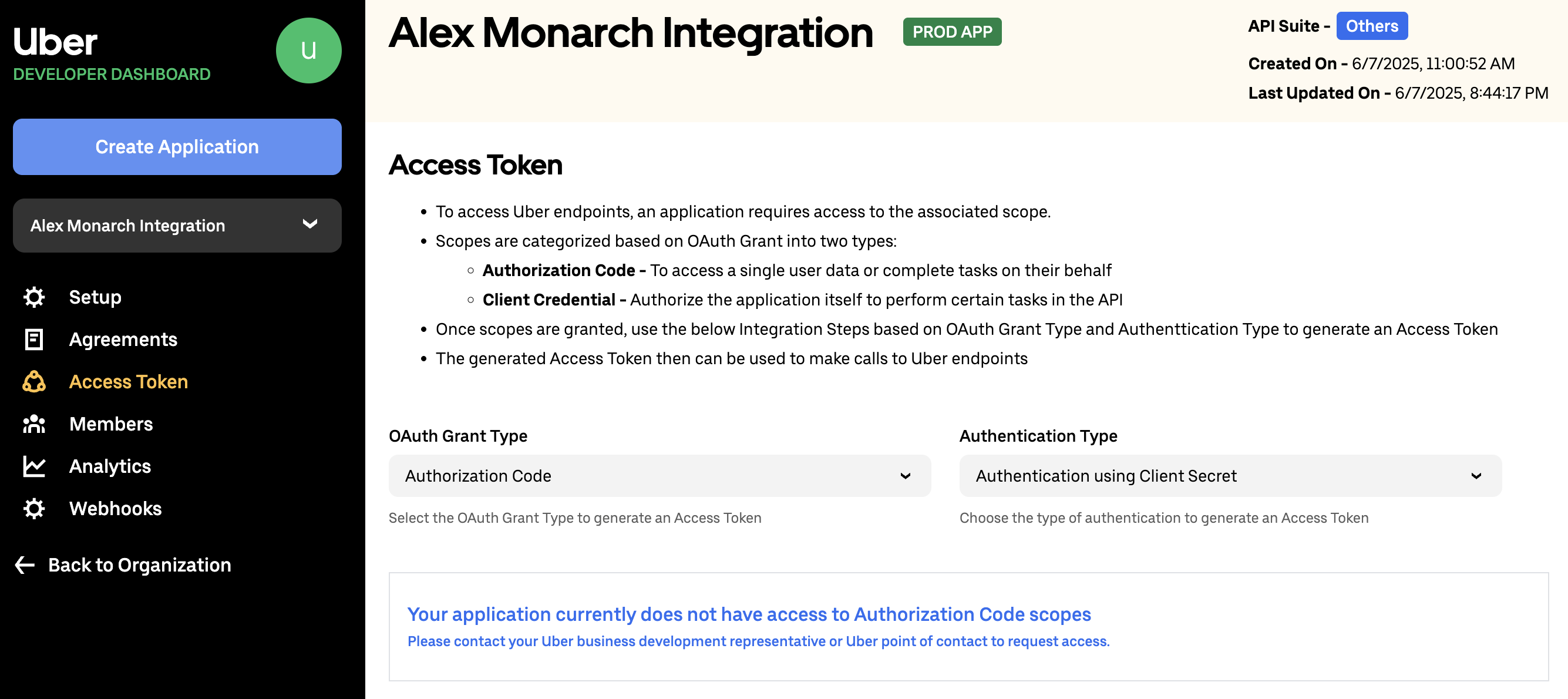
Task: Click the Access Token sidebar icon
Action: tap(34, 382)
